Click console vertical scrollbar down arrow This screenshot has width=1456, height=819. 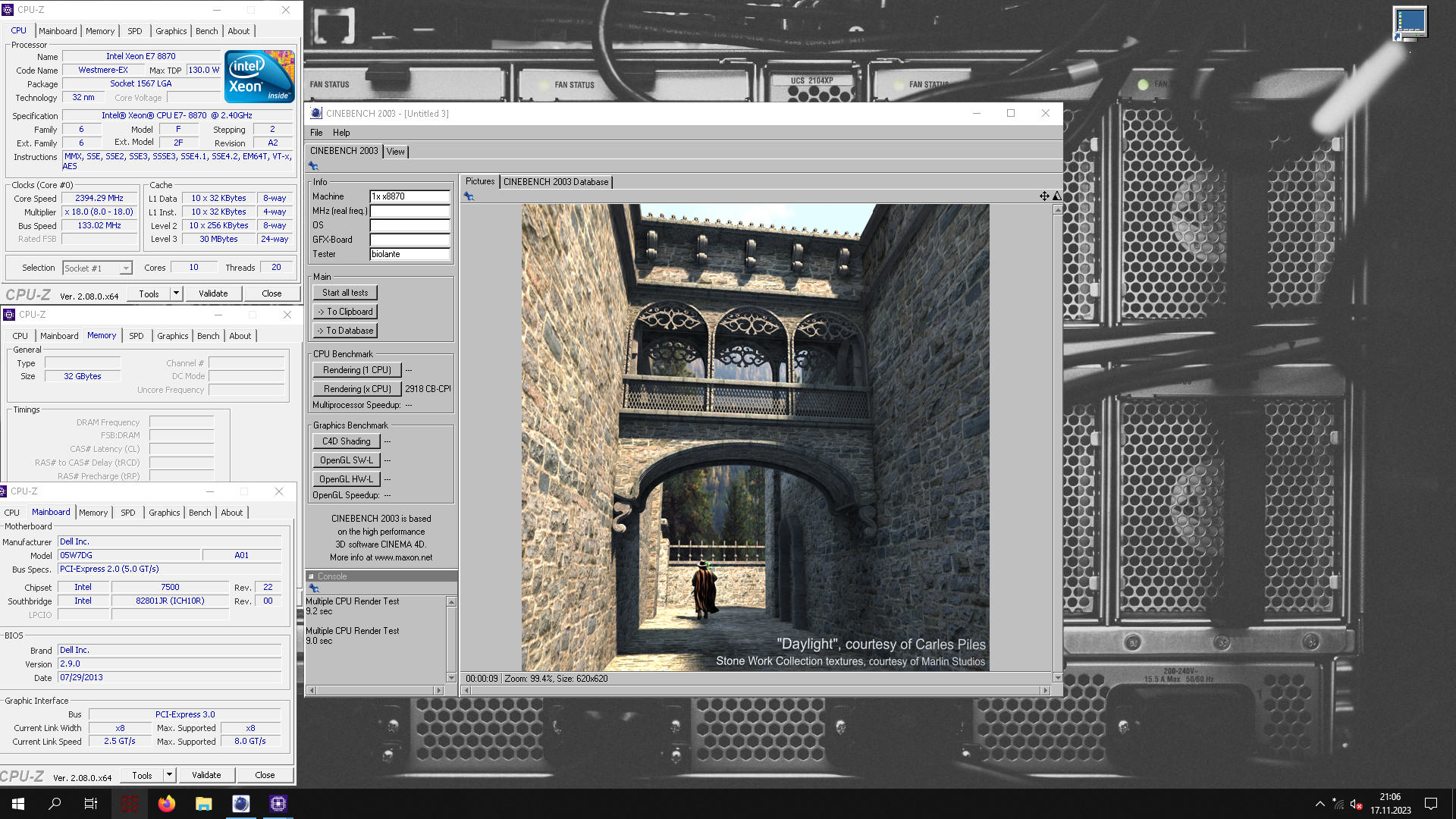click(x=451, y=678)
